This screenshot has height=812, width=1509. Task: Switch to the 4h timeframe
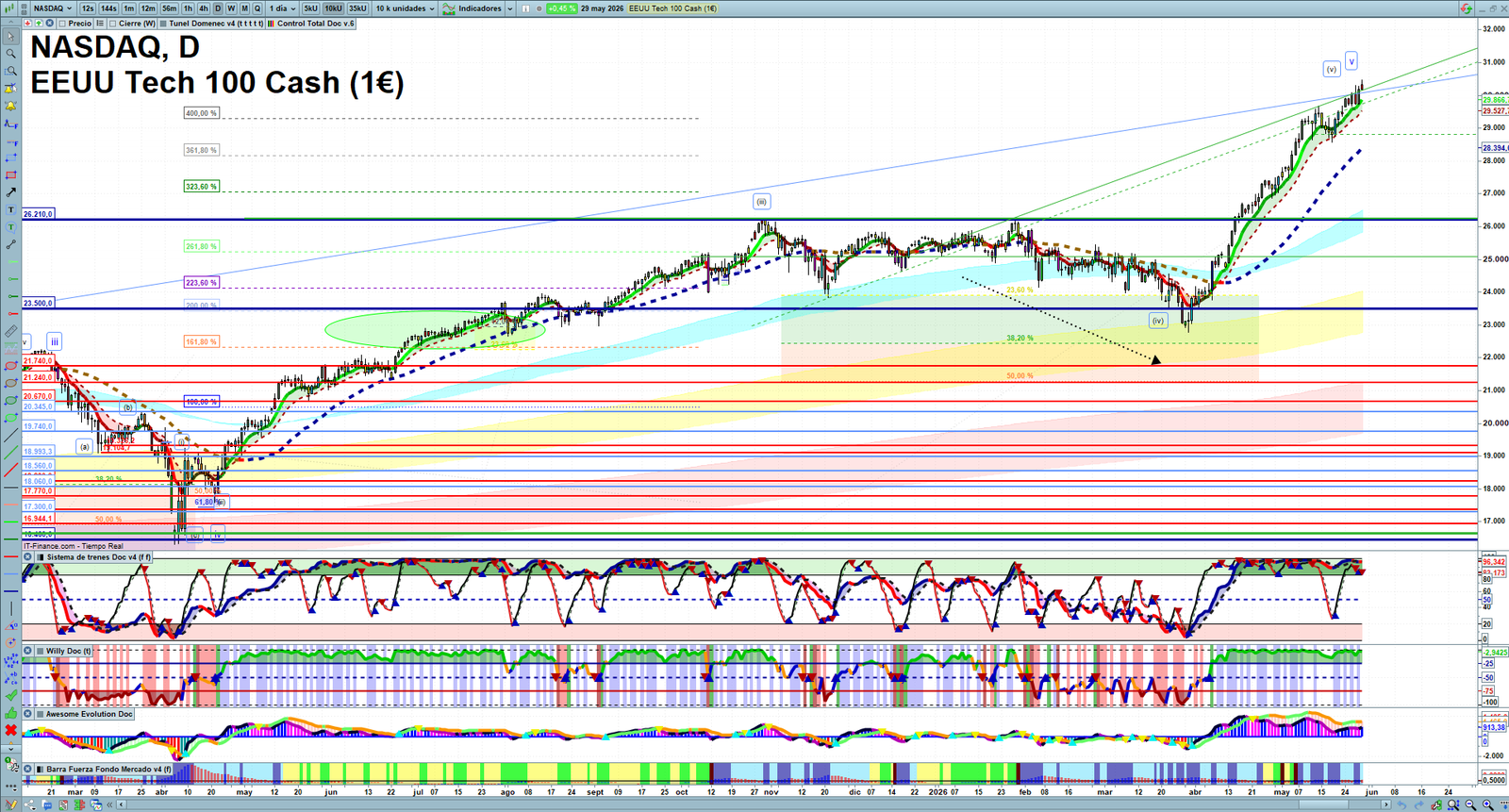pyautogui.click(x=204, y=8)
